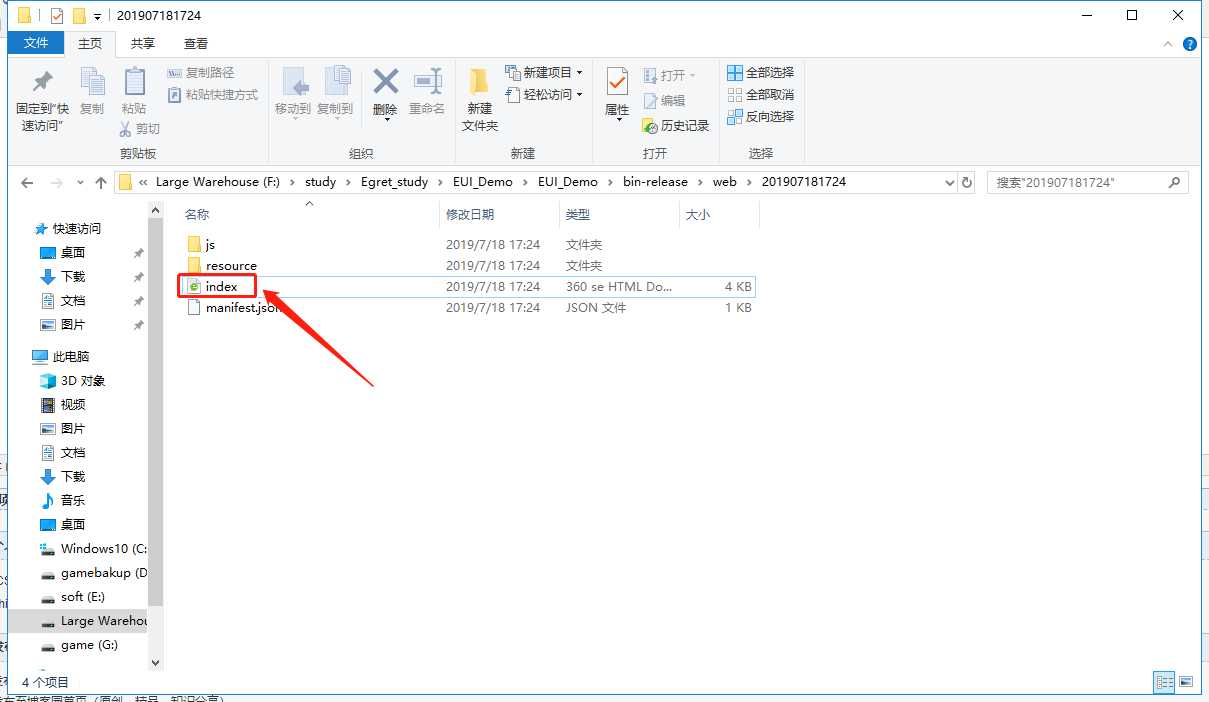This screenshot has width=1209, height=702.
Task: Click EUI_Demo breadcrumb after Egret_study
Action: (x=482, y=182)
